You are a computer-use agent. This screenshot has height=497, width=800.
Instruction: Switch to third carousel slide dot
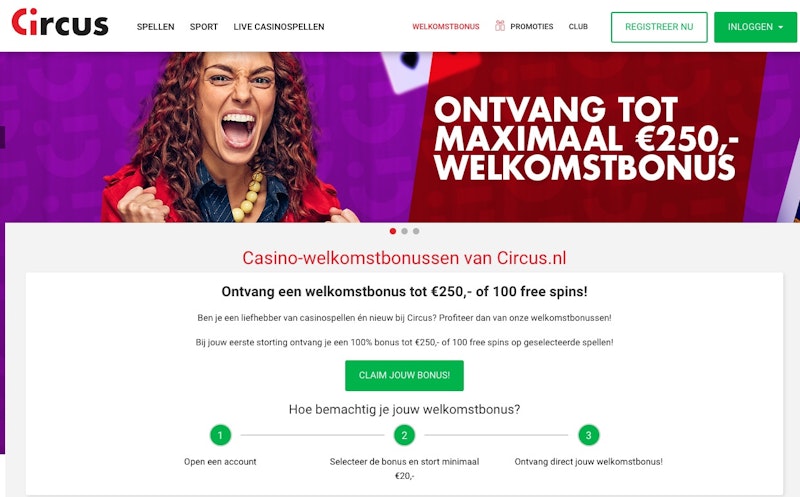416,231
